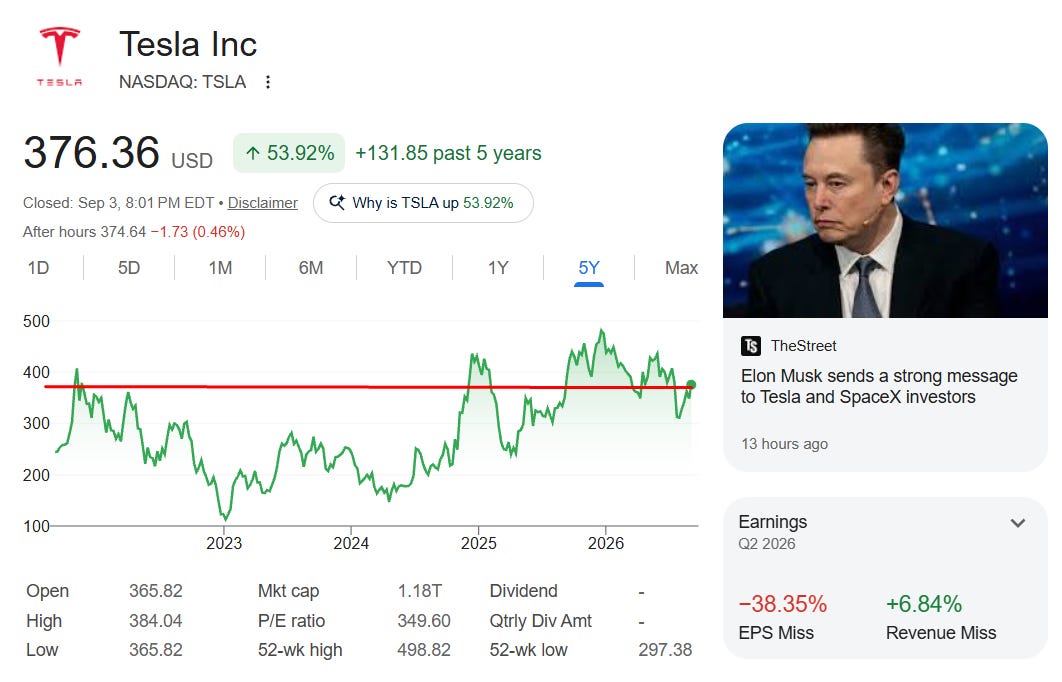
Task: Click the green up-arrow percentage badge
Action: pos(289,153)
